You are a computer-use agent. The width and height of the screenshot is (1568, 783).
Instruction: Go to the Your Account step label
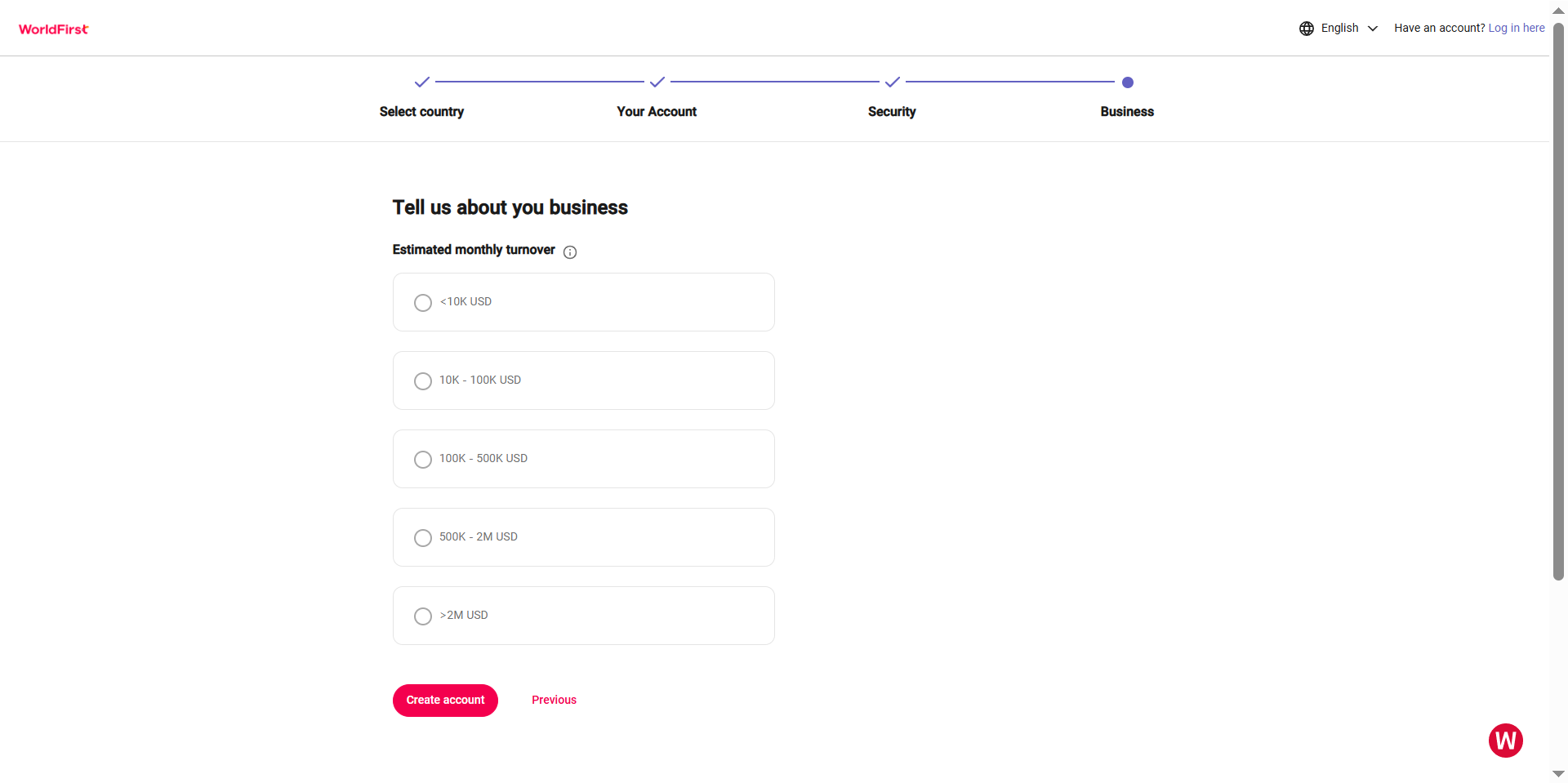point(657,112)
